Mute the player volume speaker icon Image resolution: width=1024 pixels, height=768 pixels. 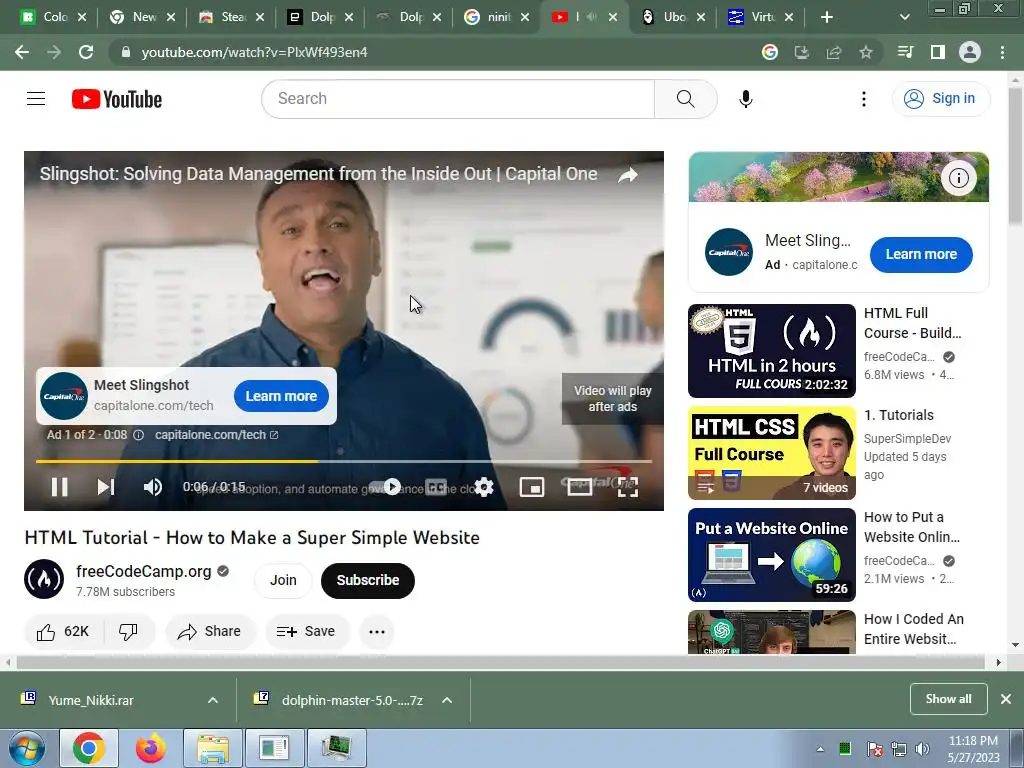point(152,487)
